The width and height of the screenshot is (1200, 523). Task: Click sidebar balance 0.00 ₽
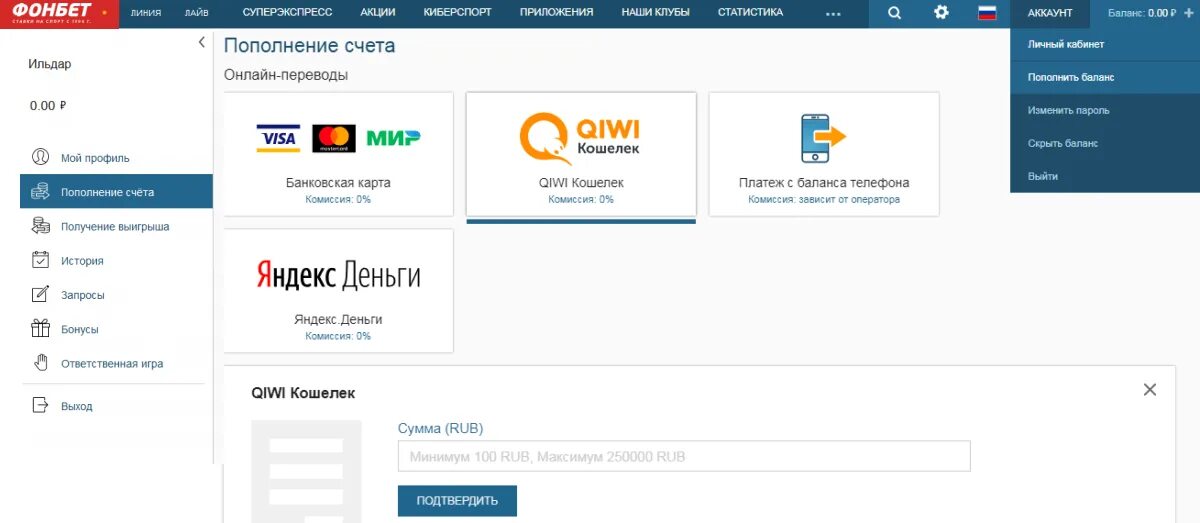(x=48, y=105)
